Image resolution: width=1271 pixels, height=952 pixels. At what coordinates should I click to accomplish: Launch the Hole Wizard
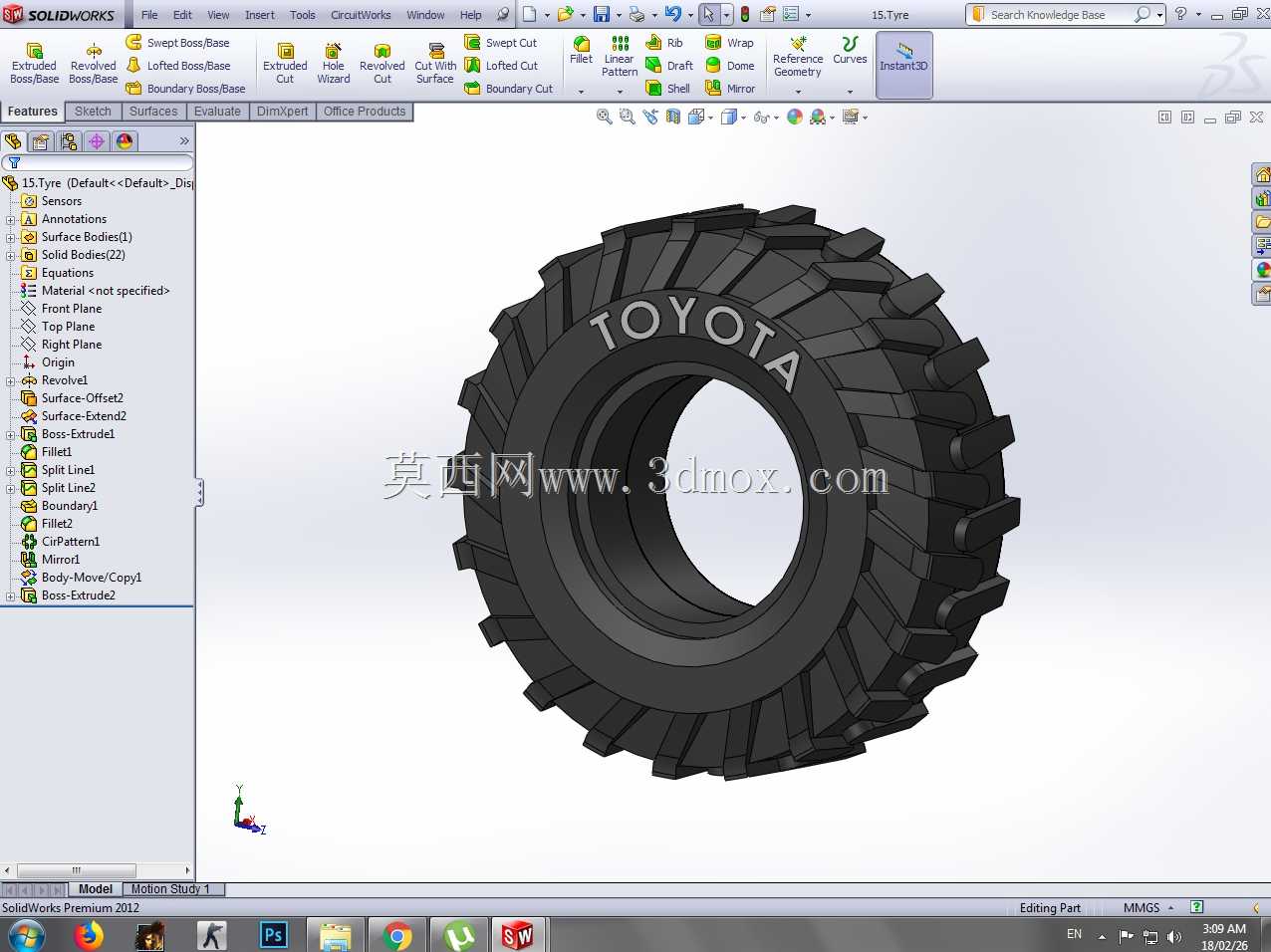pos(334,64)
